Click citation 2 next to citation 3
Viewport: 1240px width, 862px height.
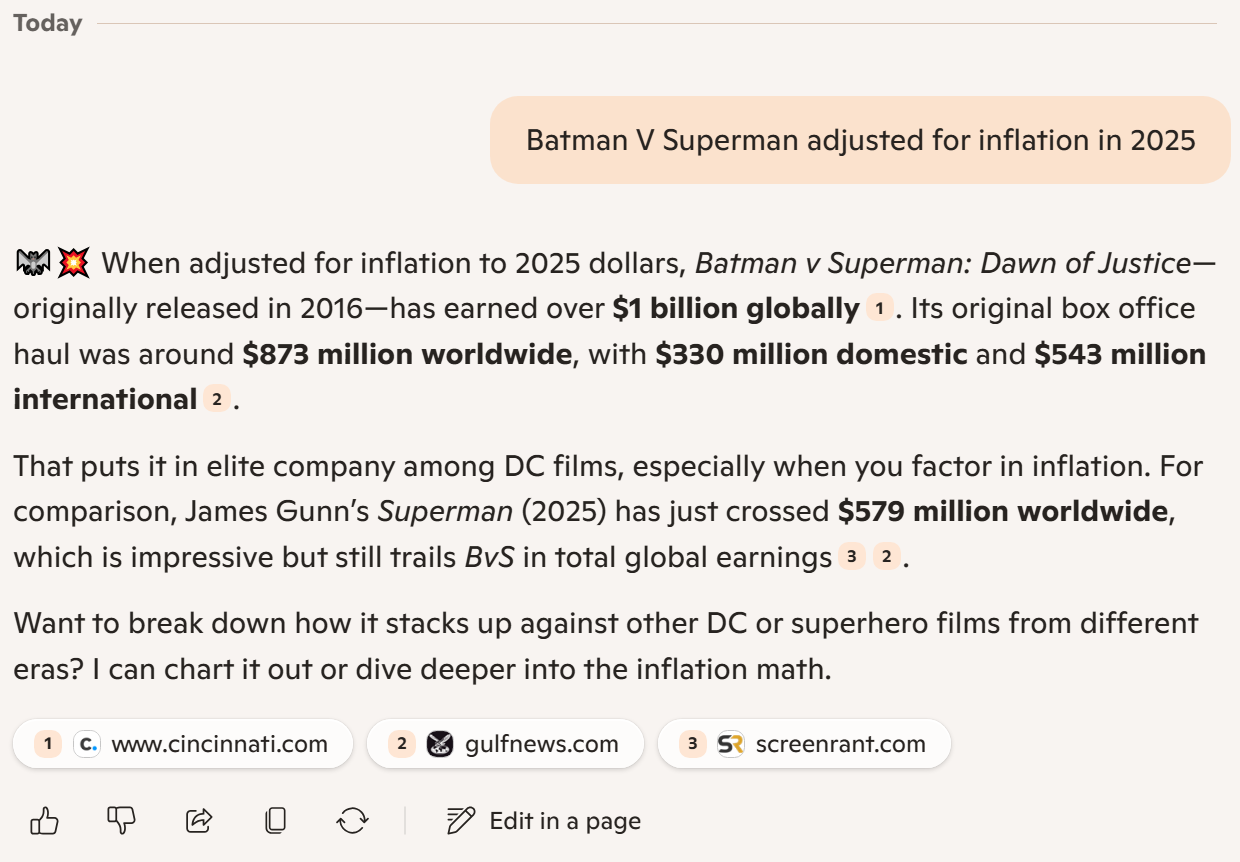[886, 557]
